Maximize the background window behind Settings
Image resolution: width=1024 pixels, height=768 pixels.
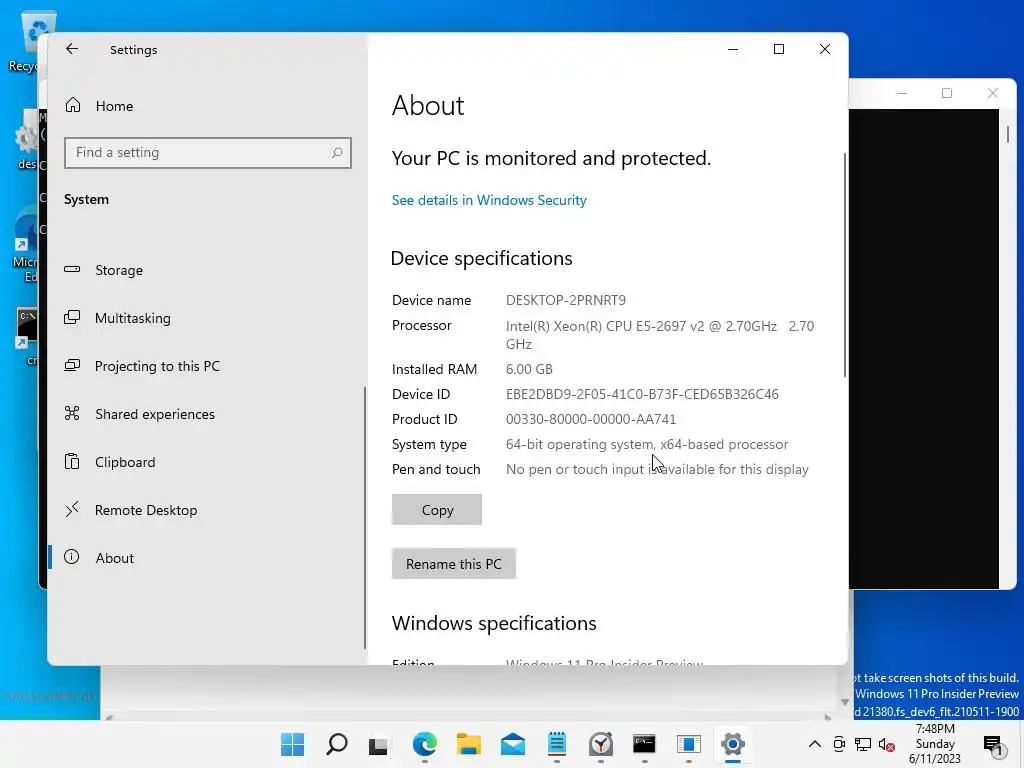[x=947, y=93]
